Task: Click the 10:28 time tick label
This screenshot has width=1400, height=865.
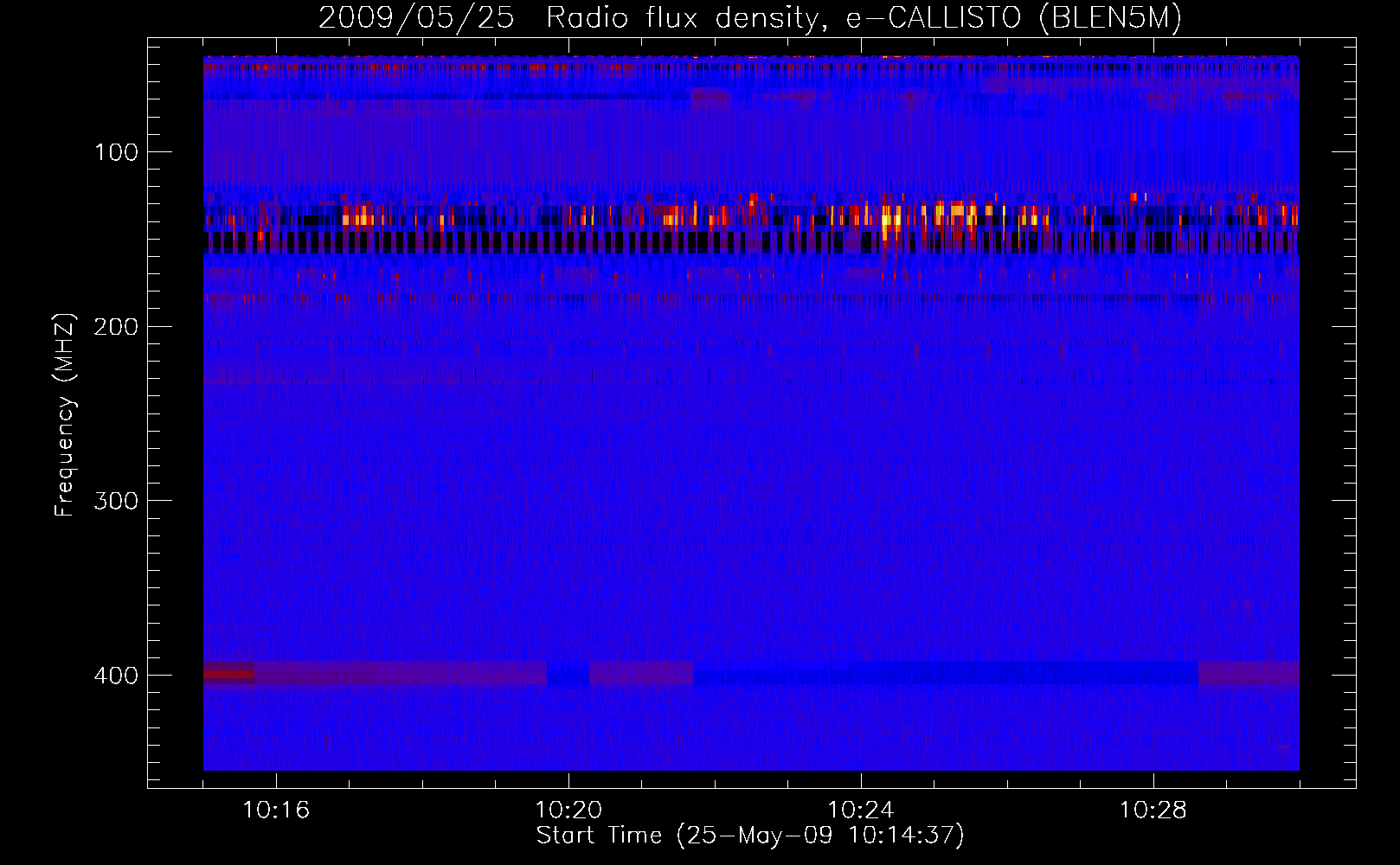Action: pyautogui.click(x=1153, y=811)
